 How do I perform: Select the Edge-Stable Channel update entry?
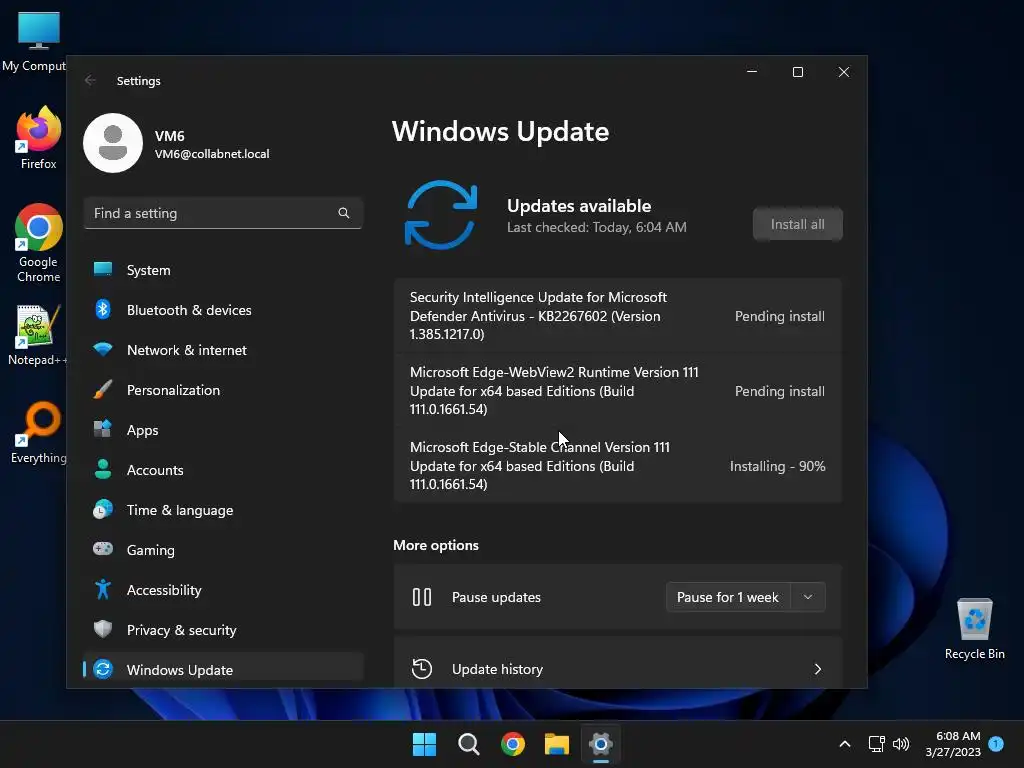tap(617, 466)
